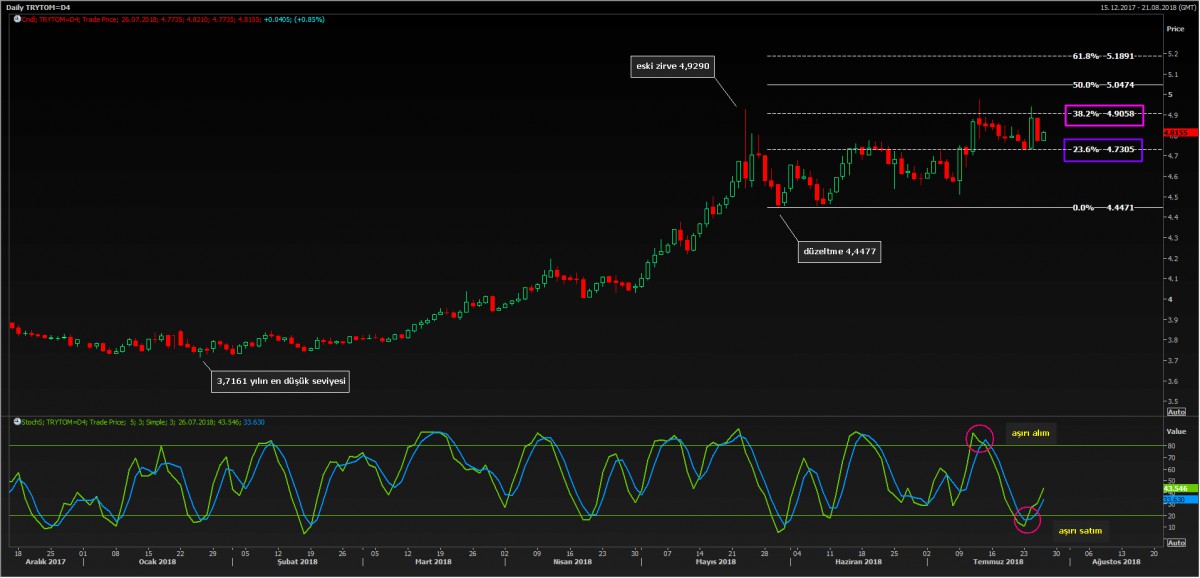Select the 'eski zirve 4,9290' annotation
Viewport: 1200px width, 578px height.
tap(673, 67)
